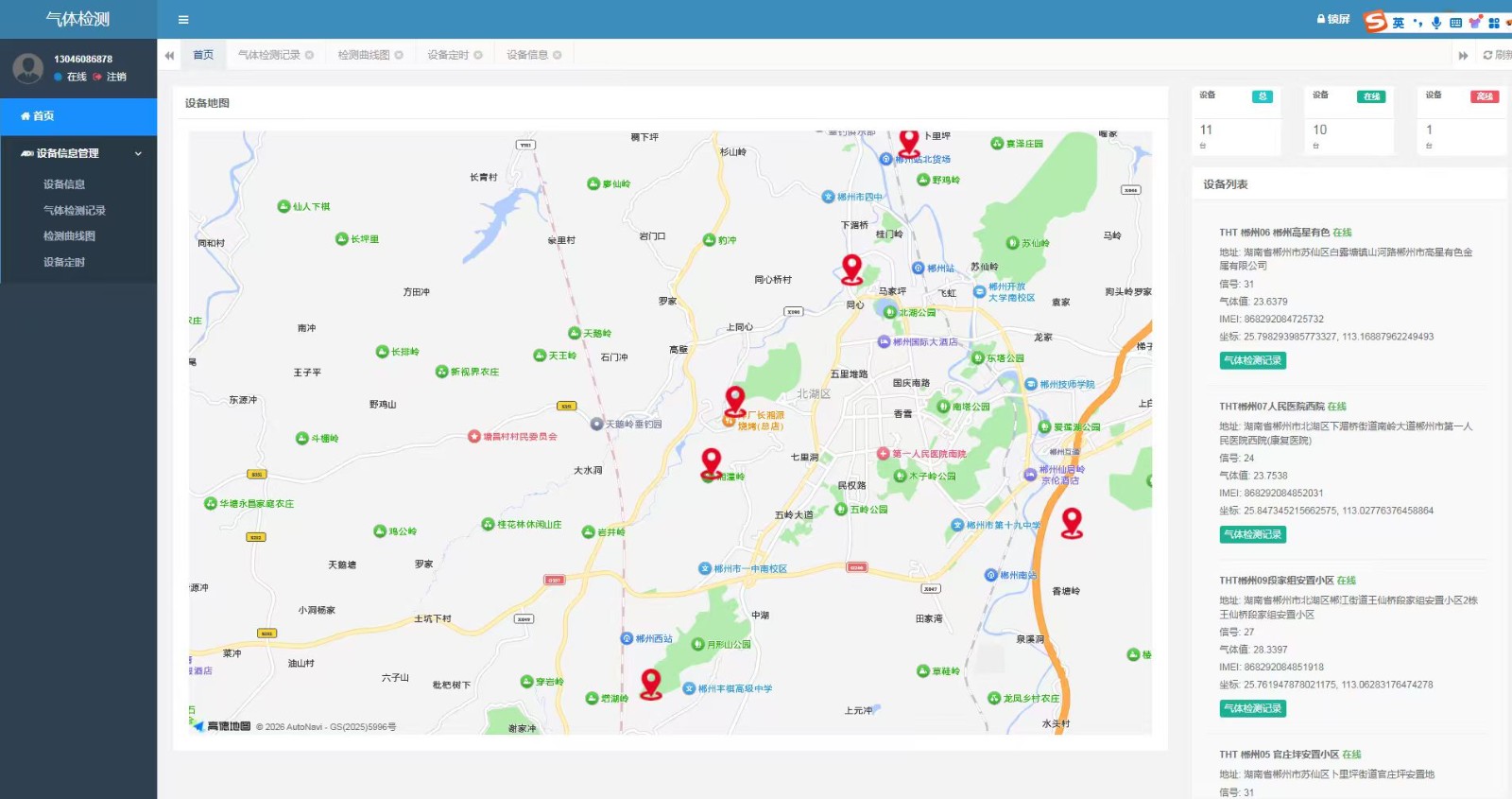Click the red 离线 device badge
Screen dimensions: 1512x799
coord(1484,96)
